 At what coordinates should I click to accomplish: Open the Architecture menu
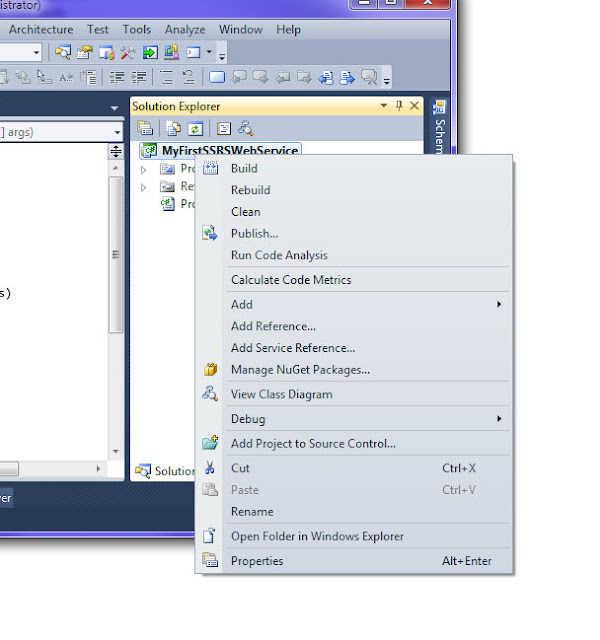pyautogui.click(x=41, y=29)
